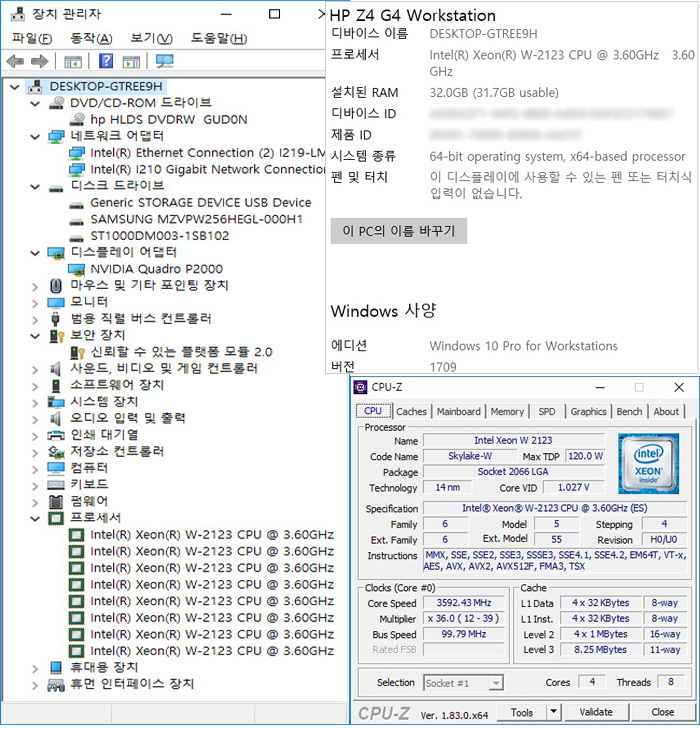Viewport: 700px width, 729px height.
Task: Click the show/hide console tree toolbar icon
Action: pos(73,61)
